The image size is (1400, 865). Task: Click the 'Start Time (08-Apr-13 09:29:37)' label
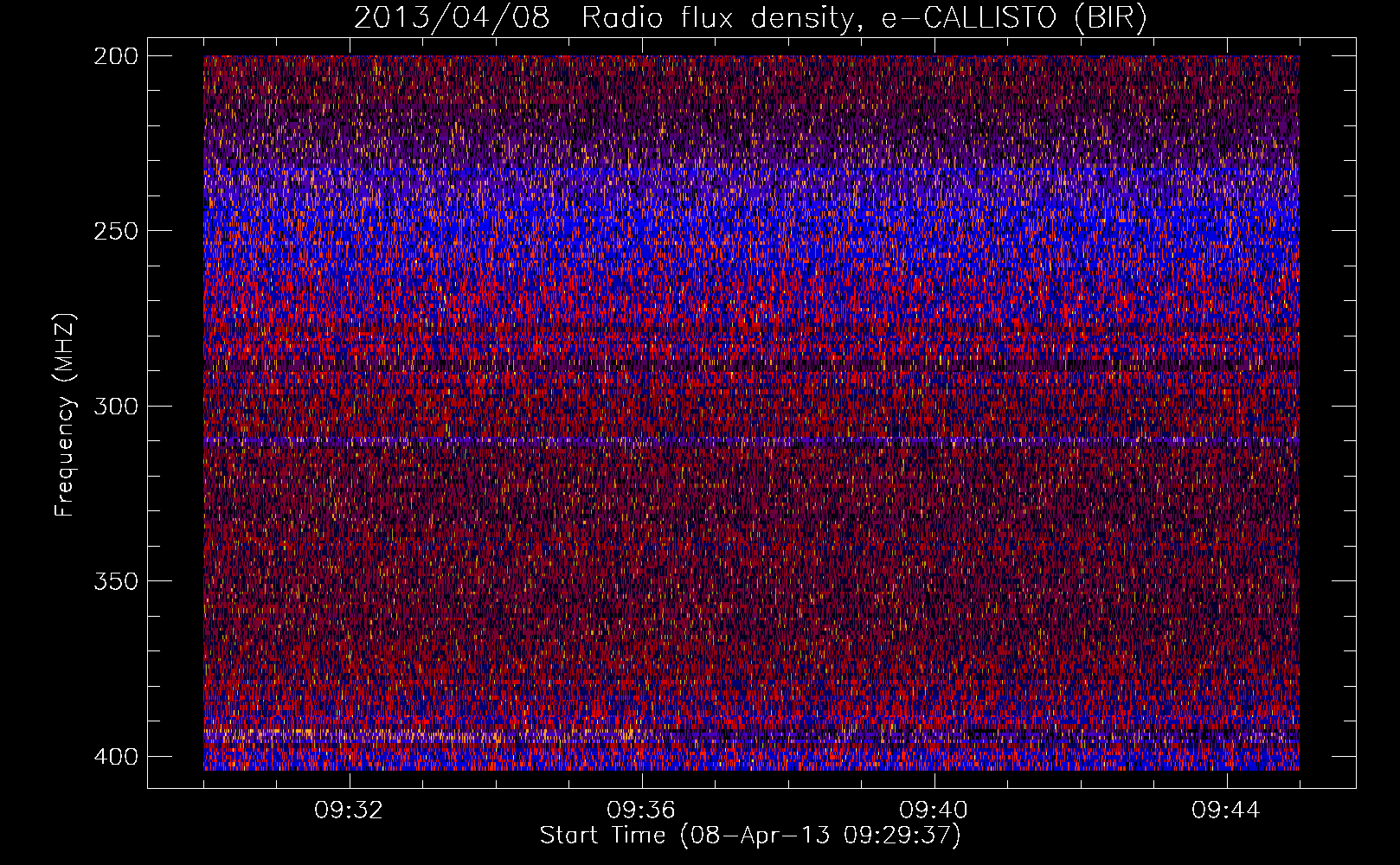click(x=750, y=836)
